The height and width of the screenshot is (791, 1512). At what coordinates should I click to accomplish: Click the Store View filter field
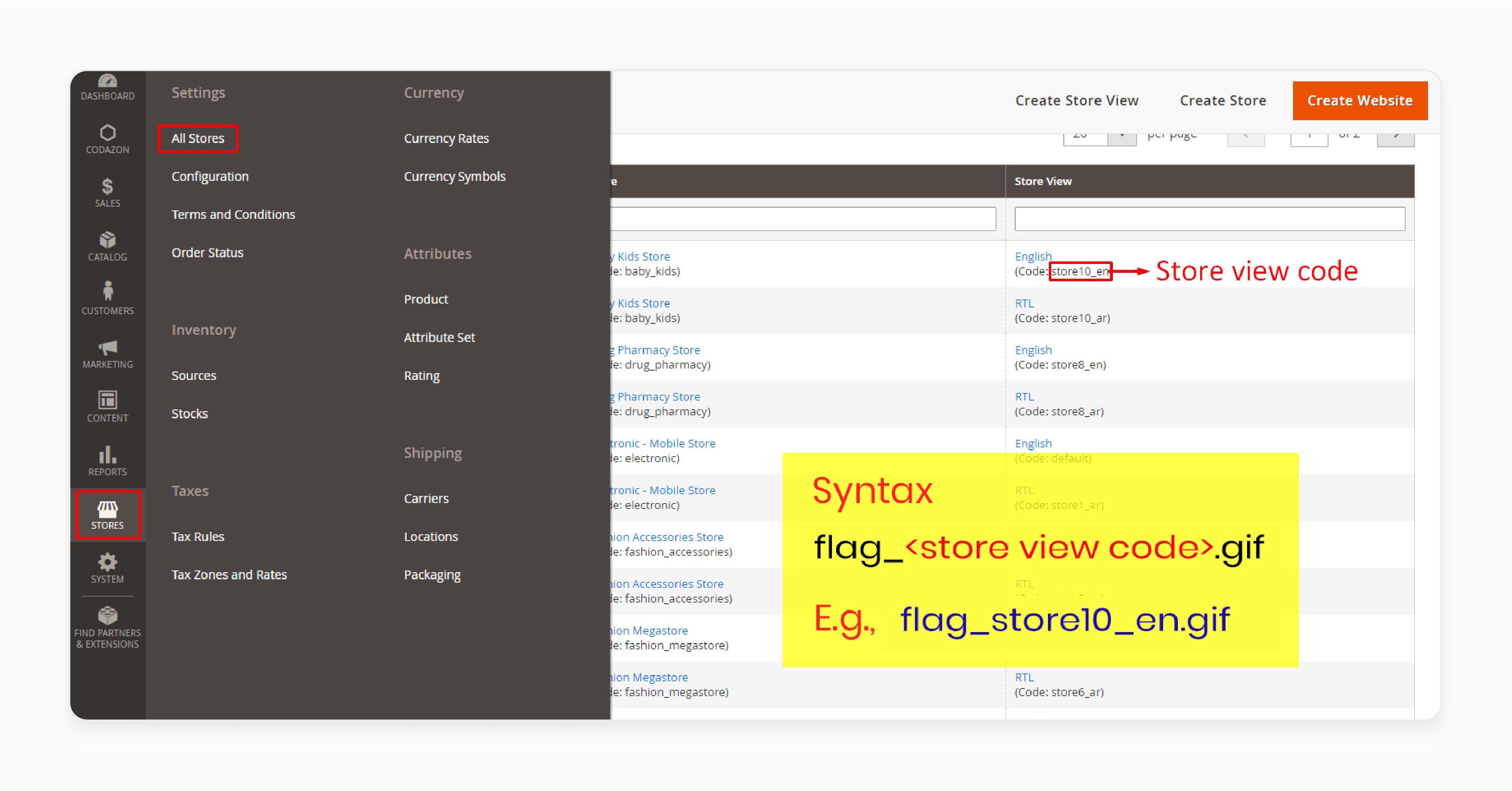(1210, 219)
